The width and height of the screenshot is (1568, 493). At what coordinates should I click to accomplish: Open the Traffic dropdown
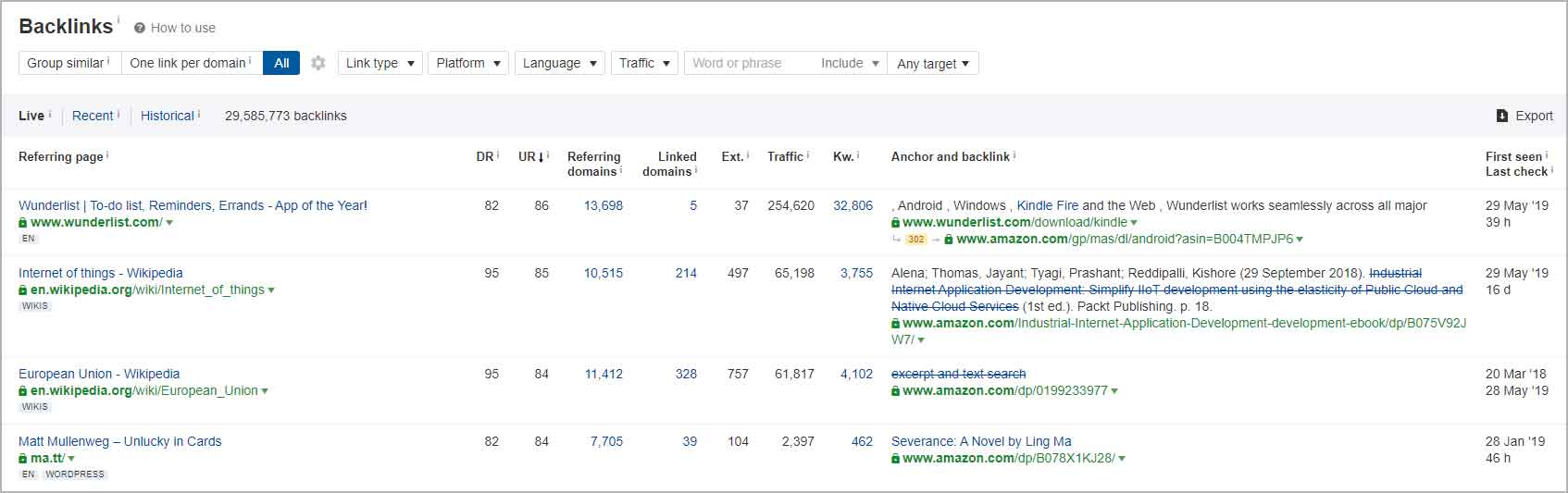[644, 63]
